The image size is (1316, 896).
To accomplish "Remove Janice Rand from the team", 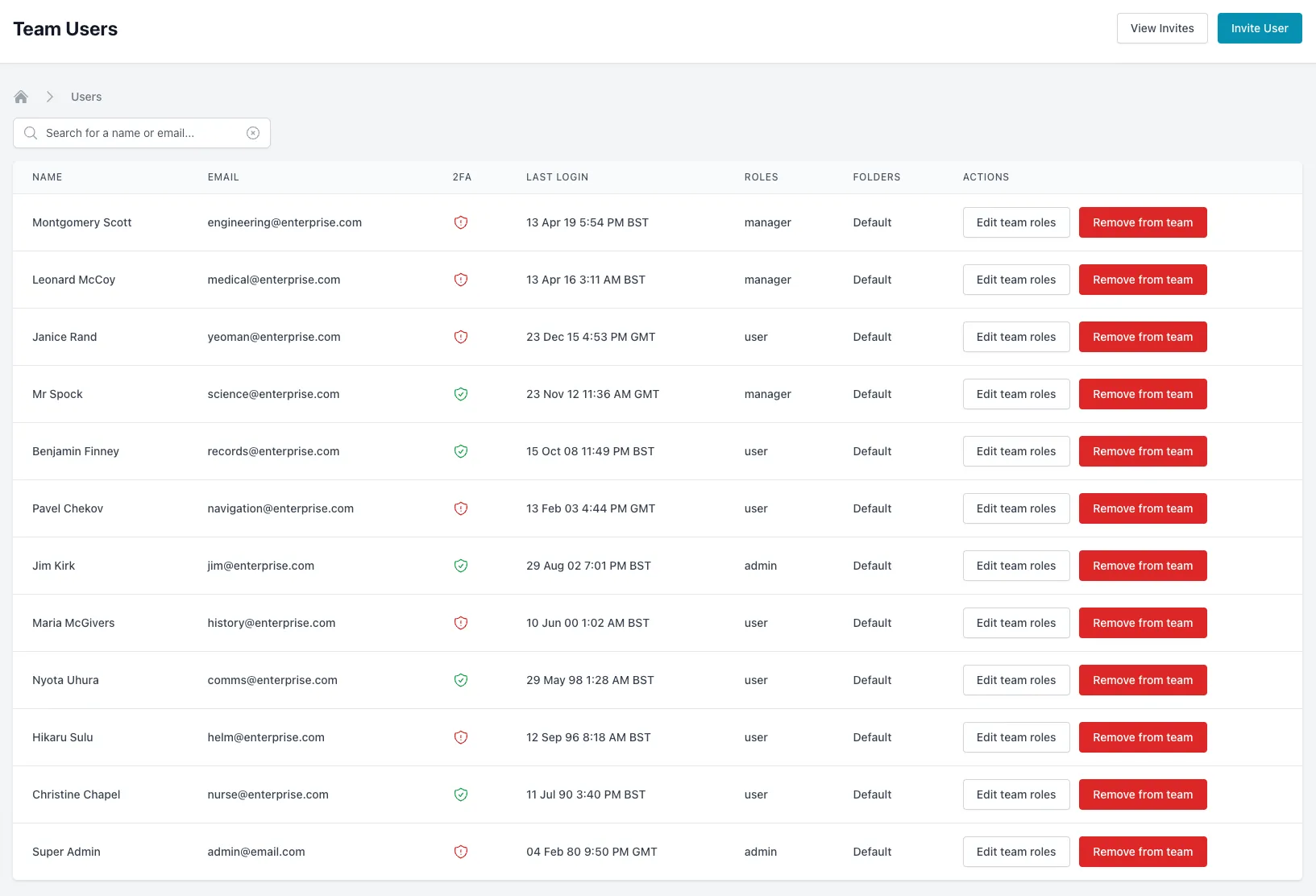I will pos(1142,337).
